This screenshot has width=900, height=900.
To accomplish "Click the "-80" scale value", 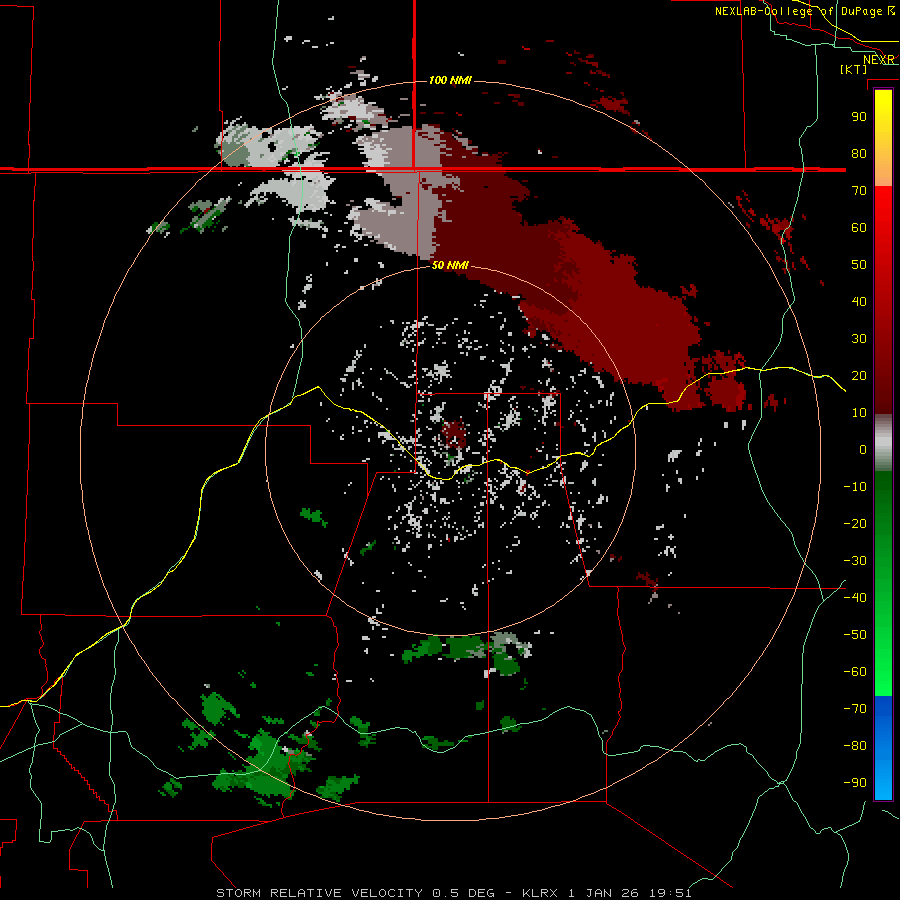I will pos(855,746).
